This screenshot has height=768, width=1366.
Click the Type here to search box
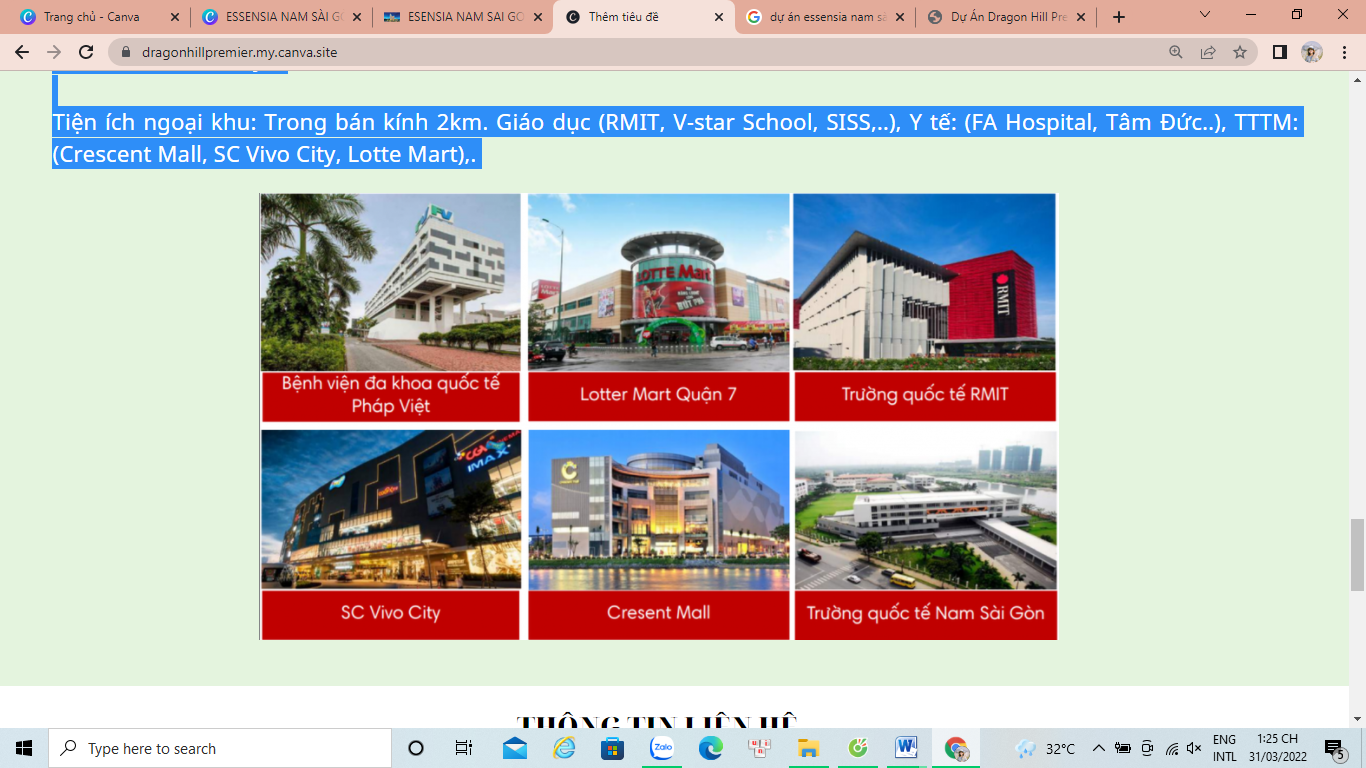pos(220,748)
